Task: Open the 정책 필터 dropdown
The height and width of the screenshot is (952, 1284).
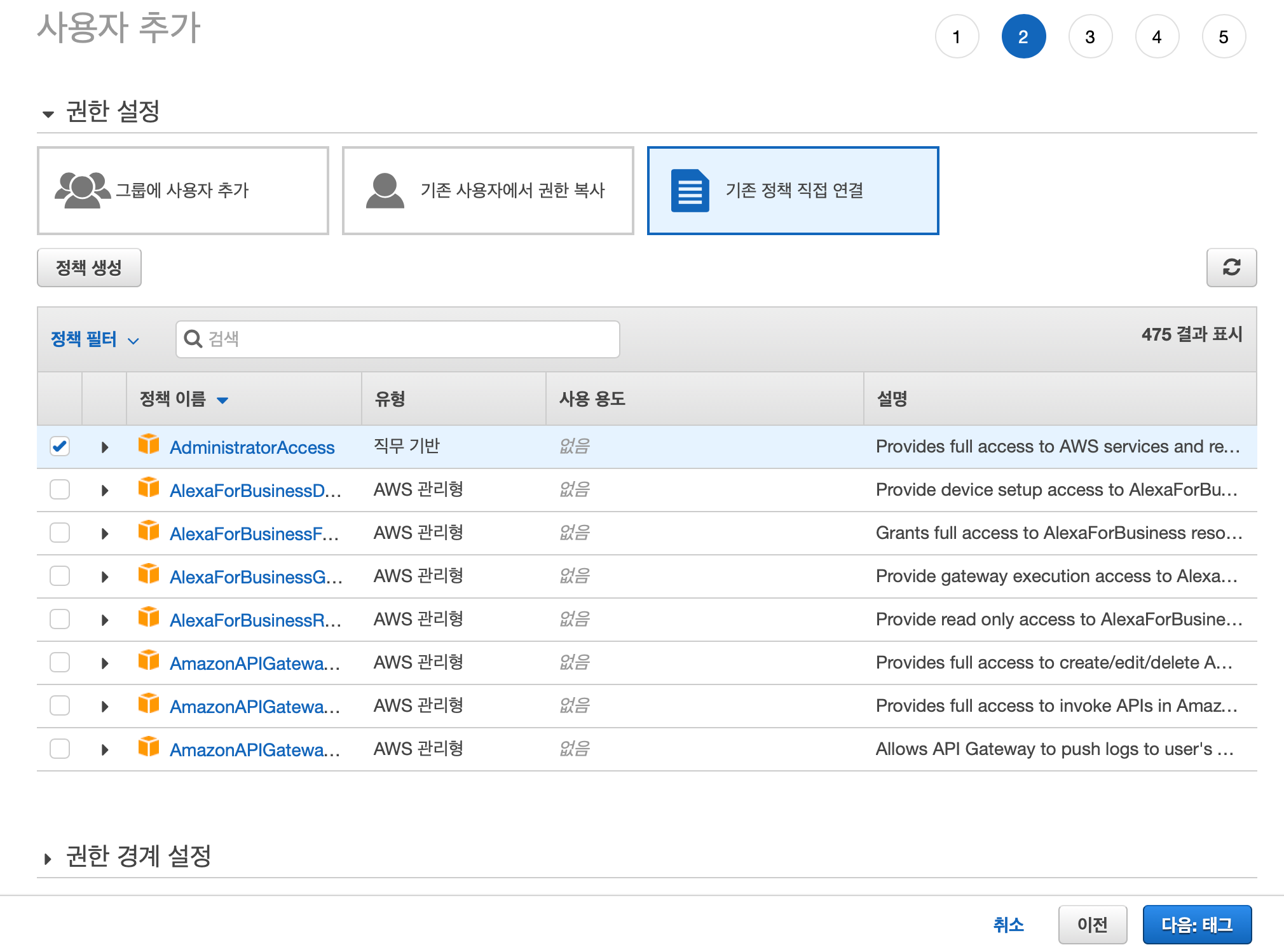Action: (94, 339)
